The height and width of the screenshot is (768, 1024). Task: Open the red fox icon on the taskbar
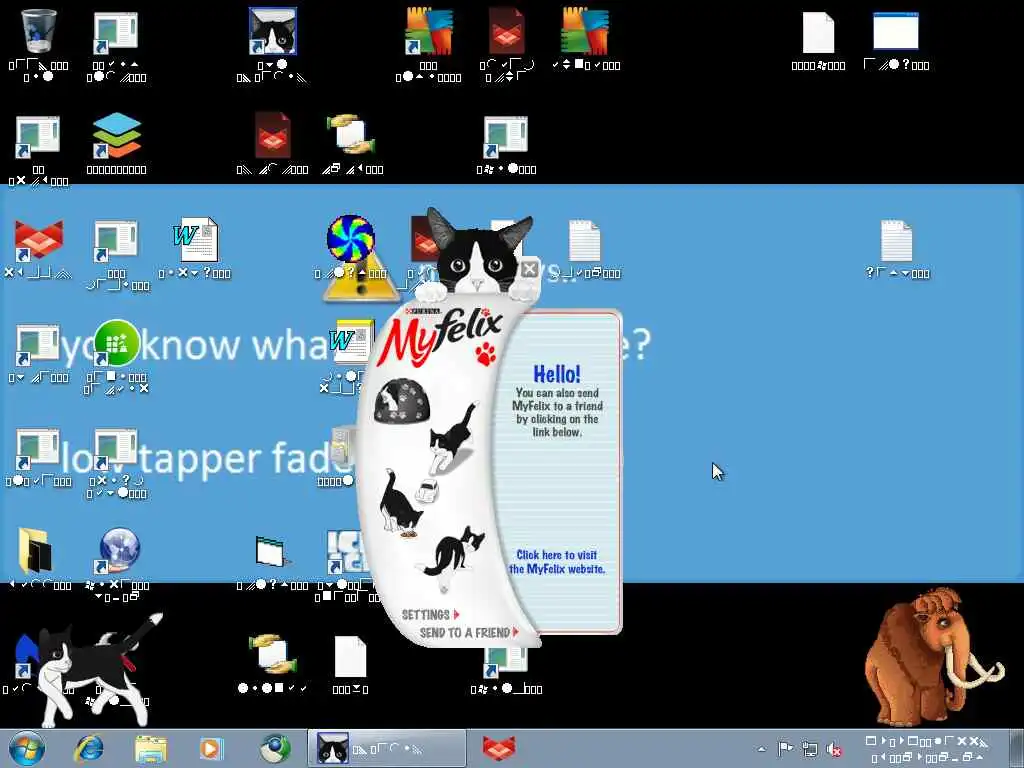pyautogui.click(x=499, y=748)
